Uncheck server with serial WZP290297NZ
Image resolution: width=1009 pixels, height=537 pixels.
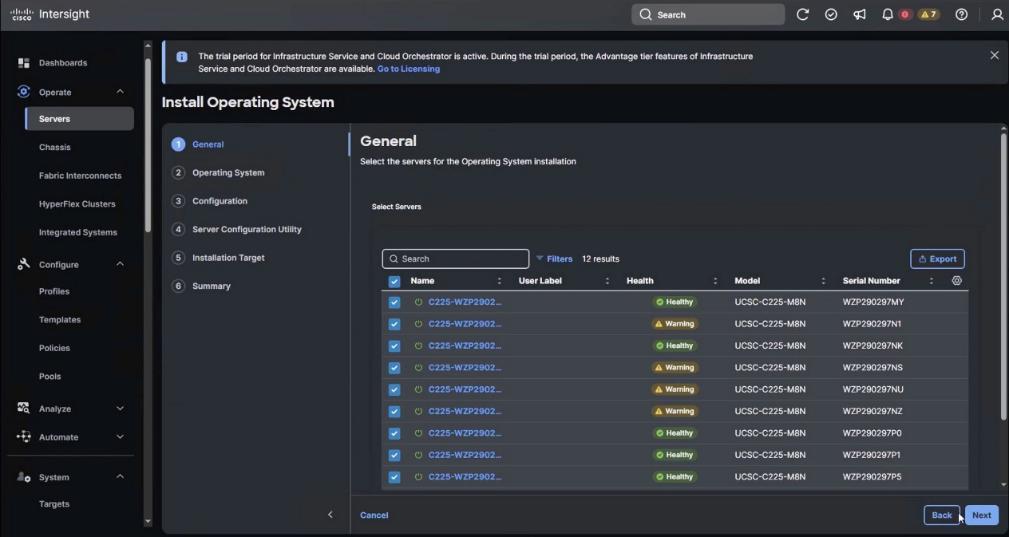point(394,412)
